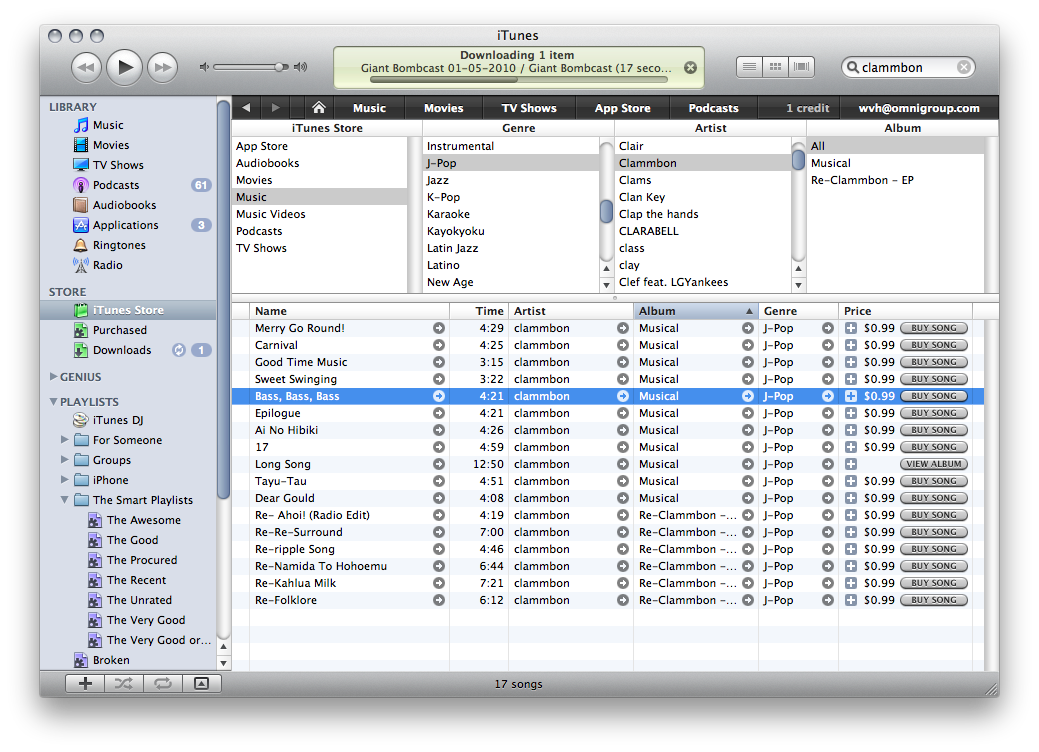Click the search field containing clammbon

pyautogui.click(x=908, y=67)
